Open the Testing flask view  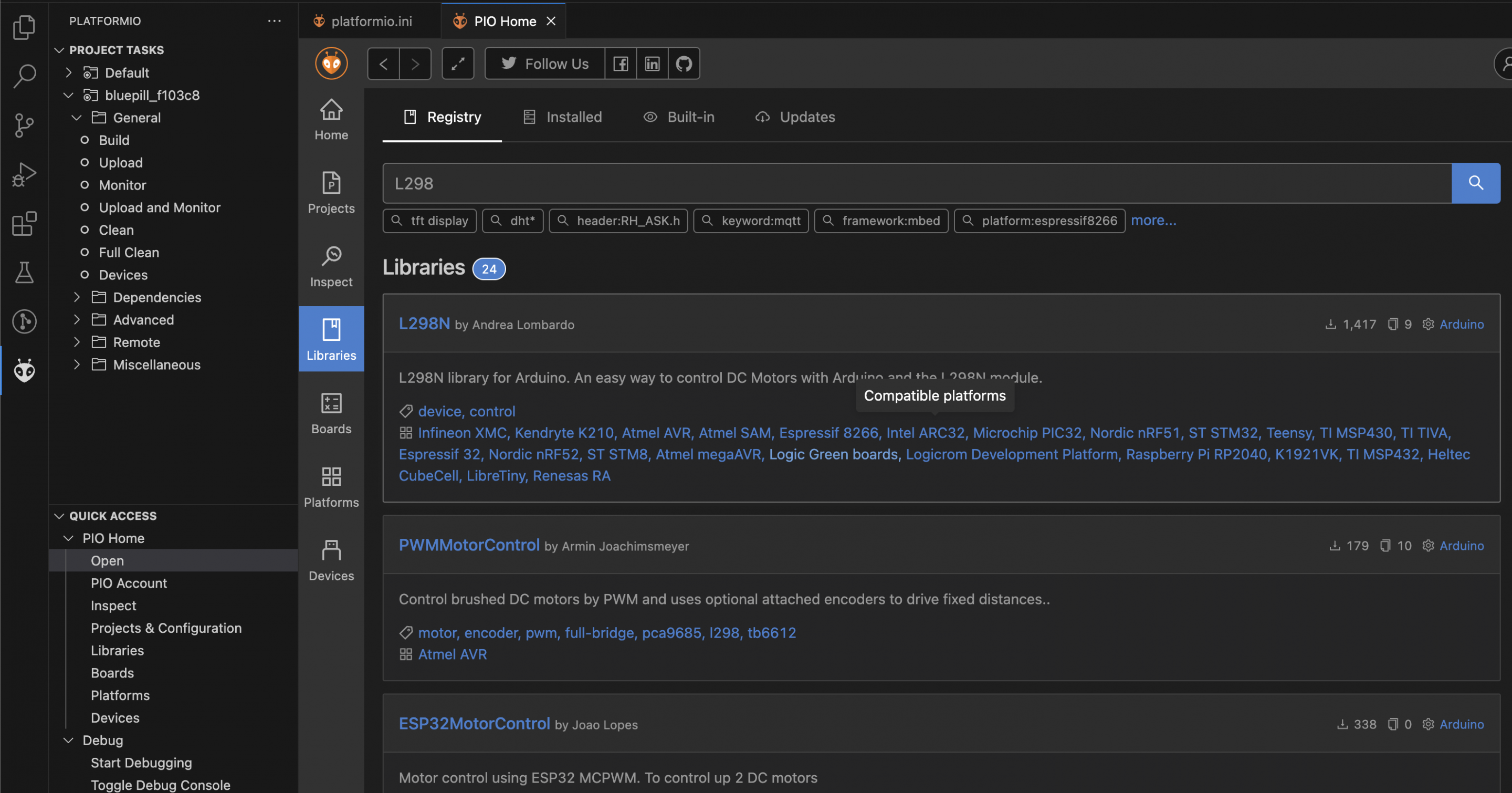[24, 273]
